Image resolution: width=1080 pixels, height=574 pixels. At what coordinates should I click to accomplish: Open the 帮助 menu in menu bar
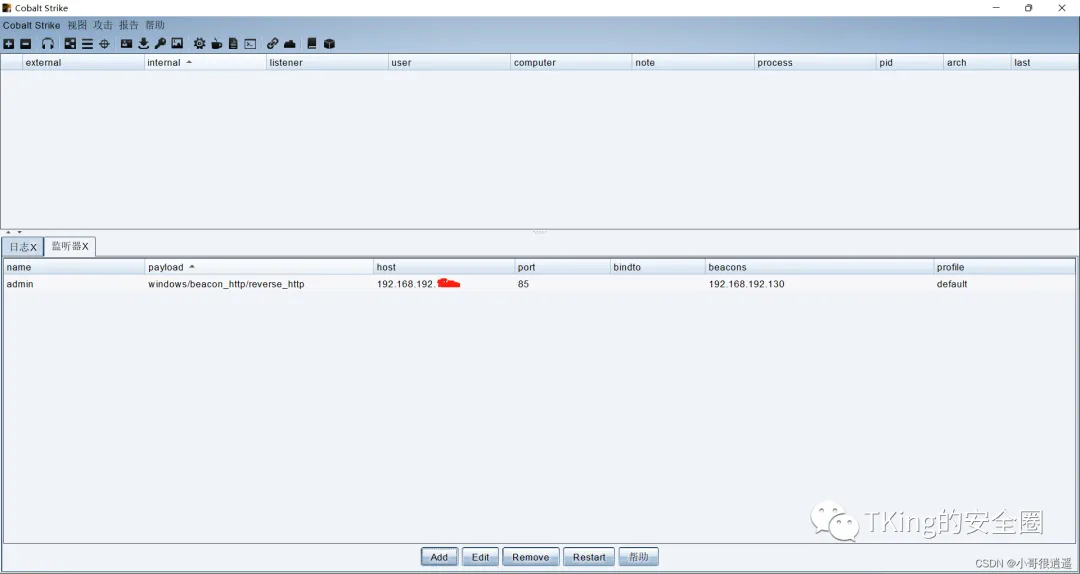pyautogui.click(x=155, y=25)
